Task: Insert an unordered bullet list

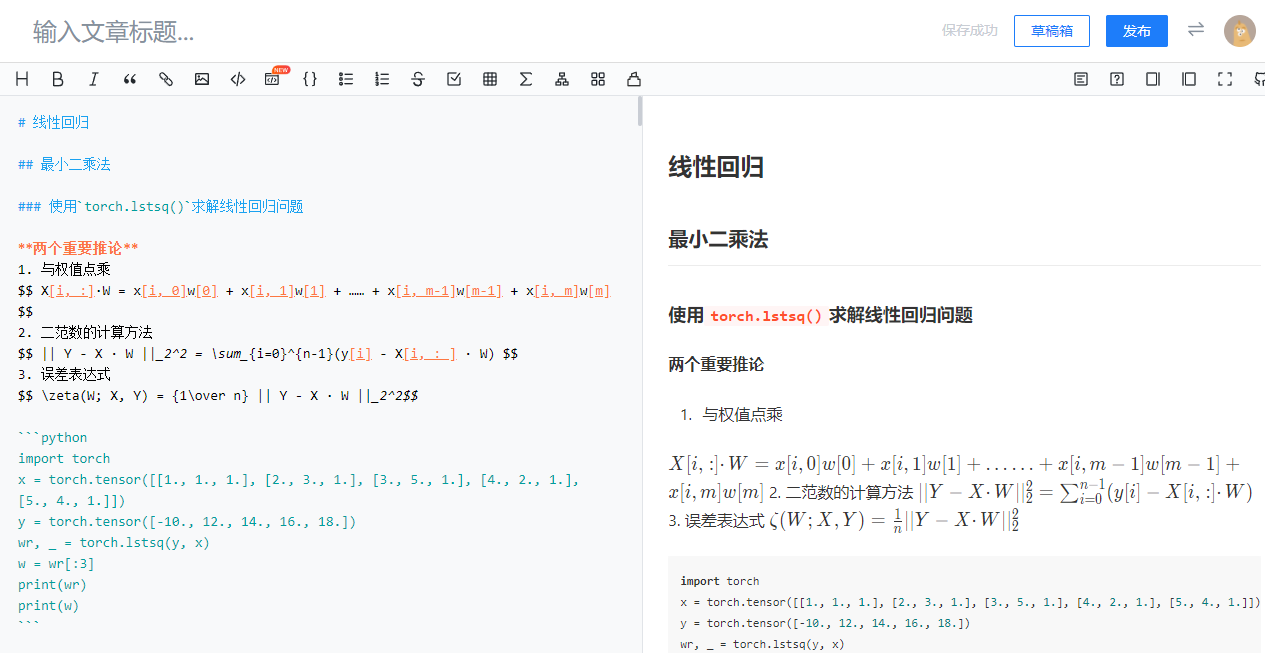Action: click(346, 79)
